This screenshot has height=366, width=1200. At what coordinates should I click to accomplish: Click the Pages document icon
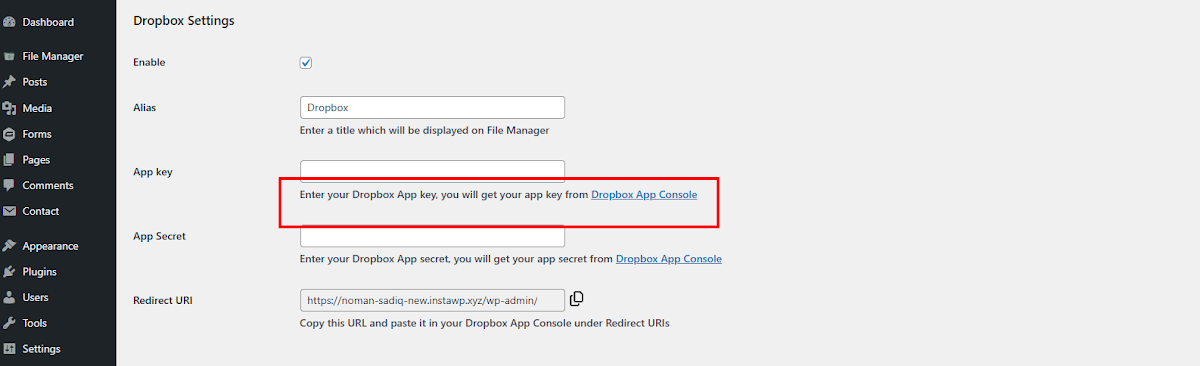click(x=9, y=160)
